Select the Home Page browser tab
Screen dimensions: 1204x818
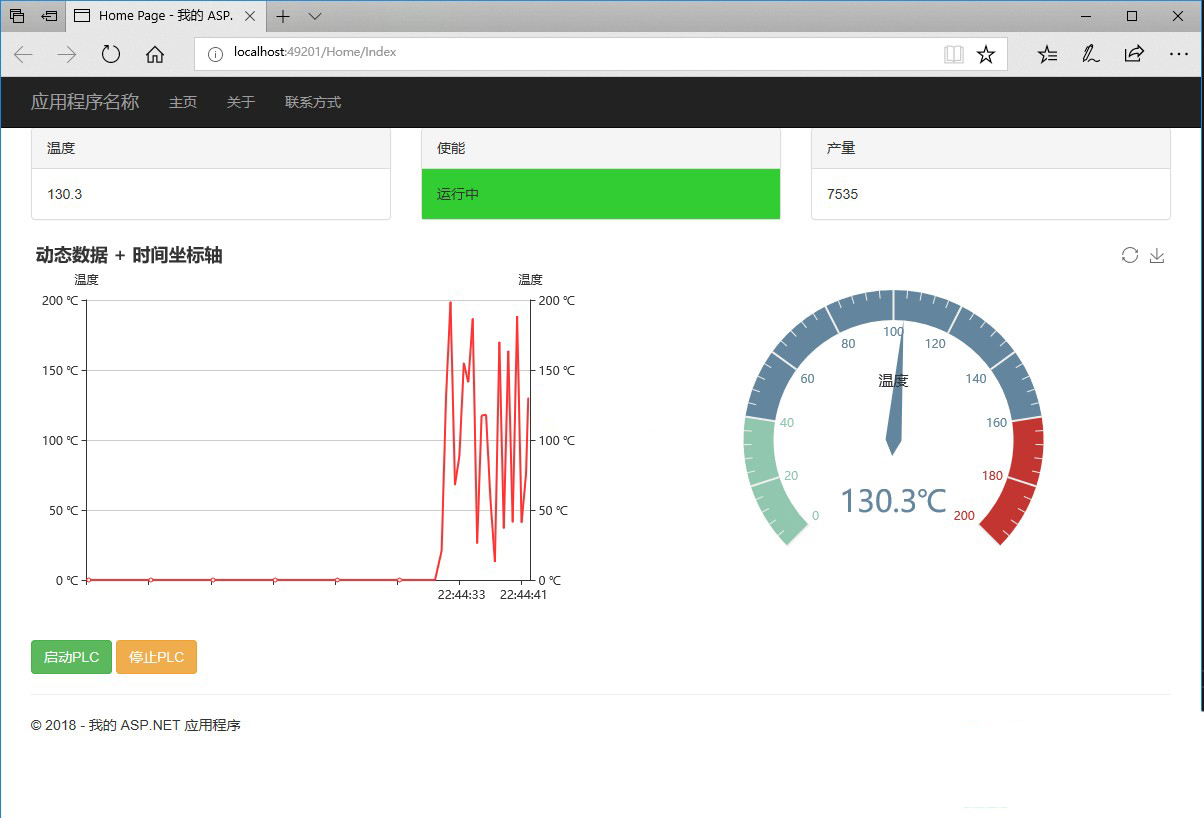coord(165,16)
